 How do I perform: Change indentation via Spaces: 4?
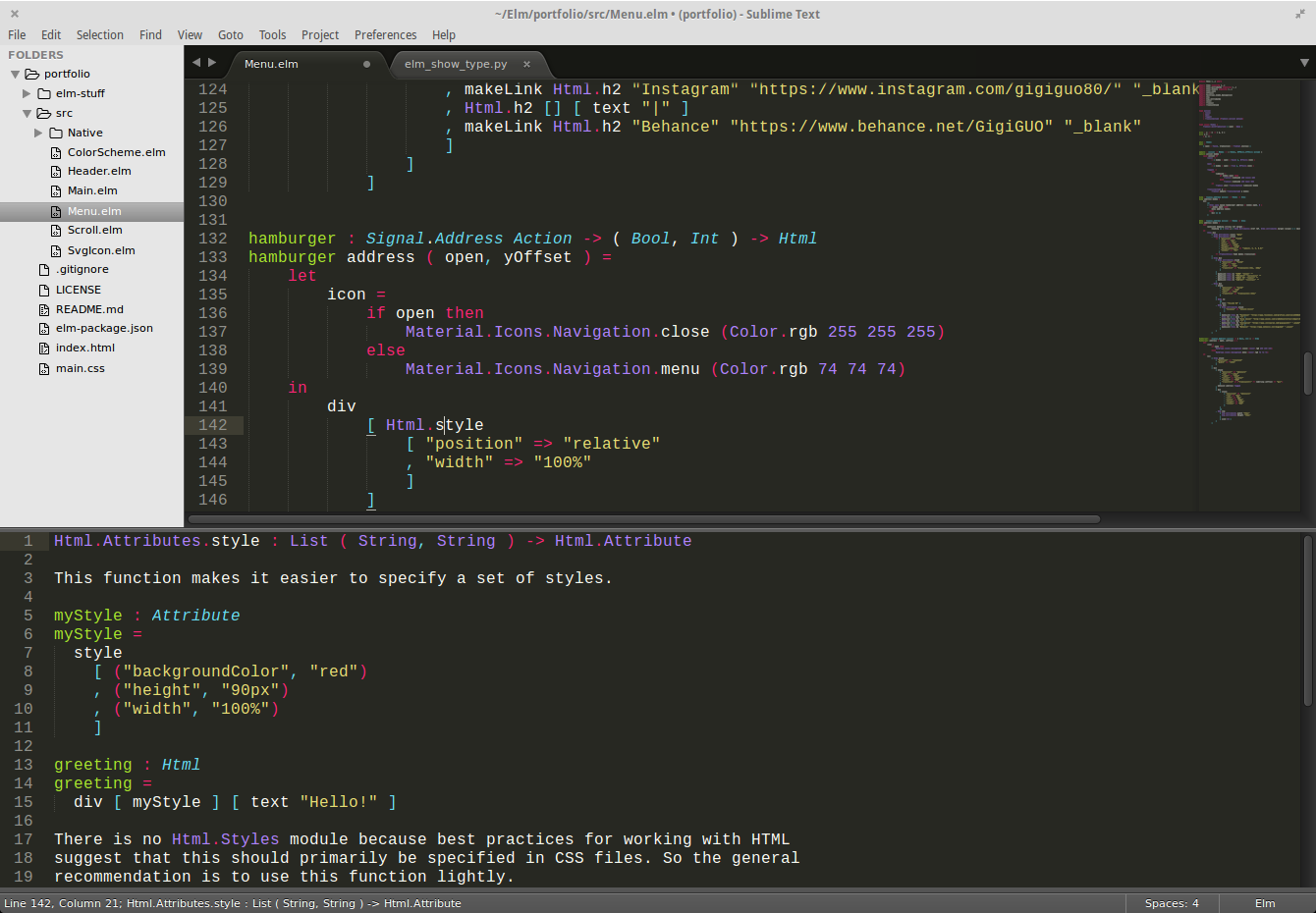(x=1172, y=903)
